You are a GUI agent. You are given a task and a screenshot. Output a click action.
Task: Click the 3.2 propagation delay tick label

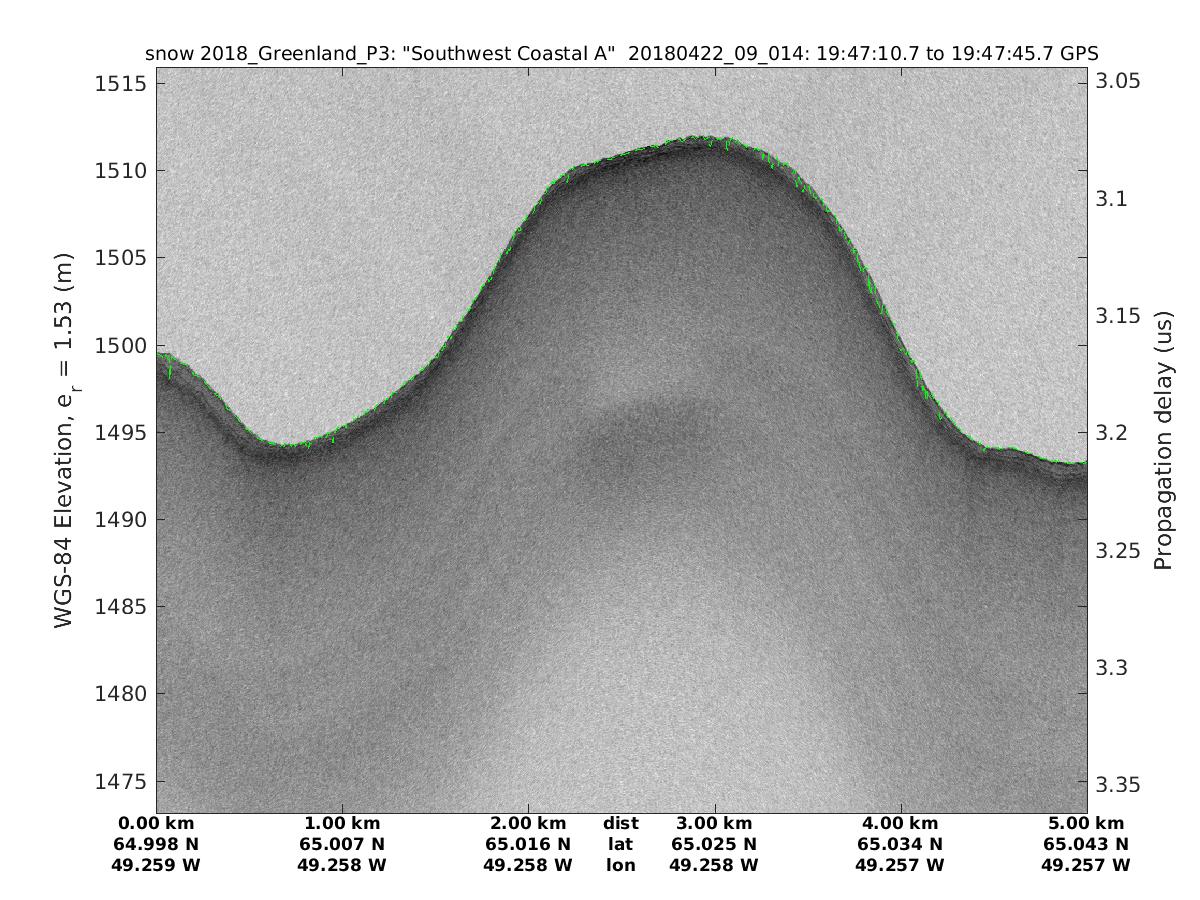pos(1114,433)
